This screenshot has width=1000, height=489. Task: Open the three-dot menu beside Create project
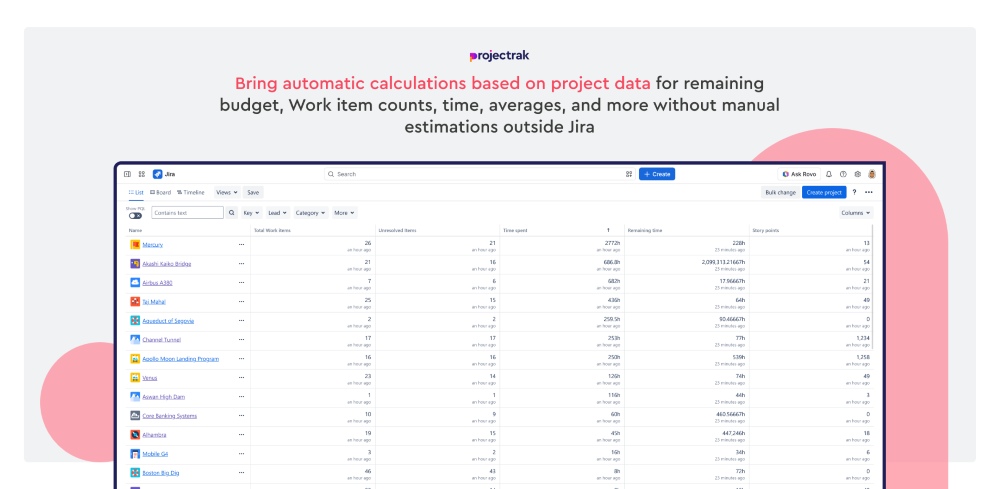click(869, 192)
